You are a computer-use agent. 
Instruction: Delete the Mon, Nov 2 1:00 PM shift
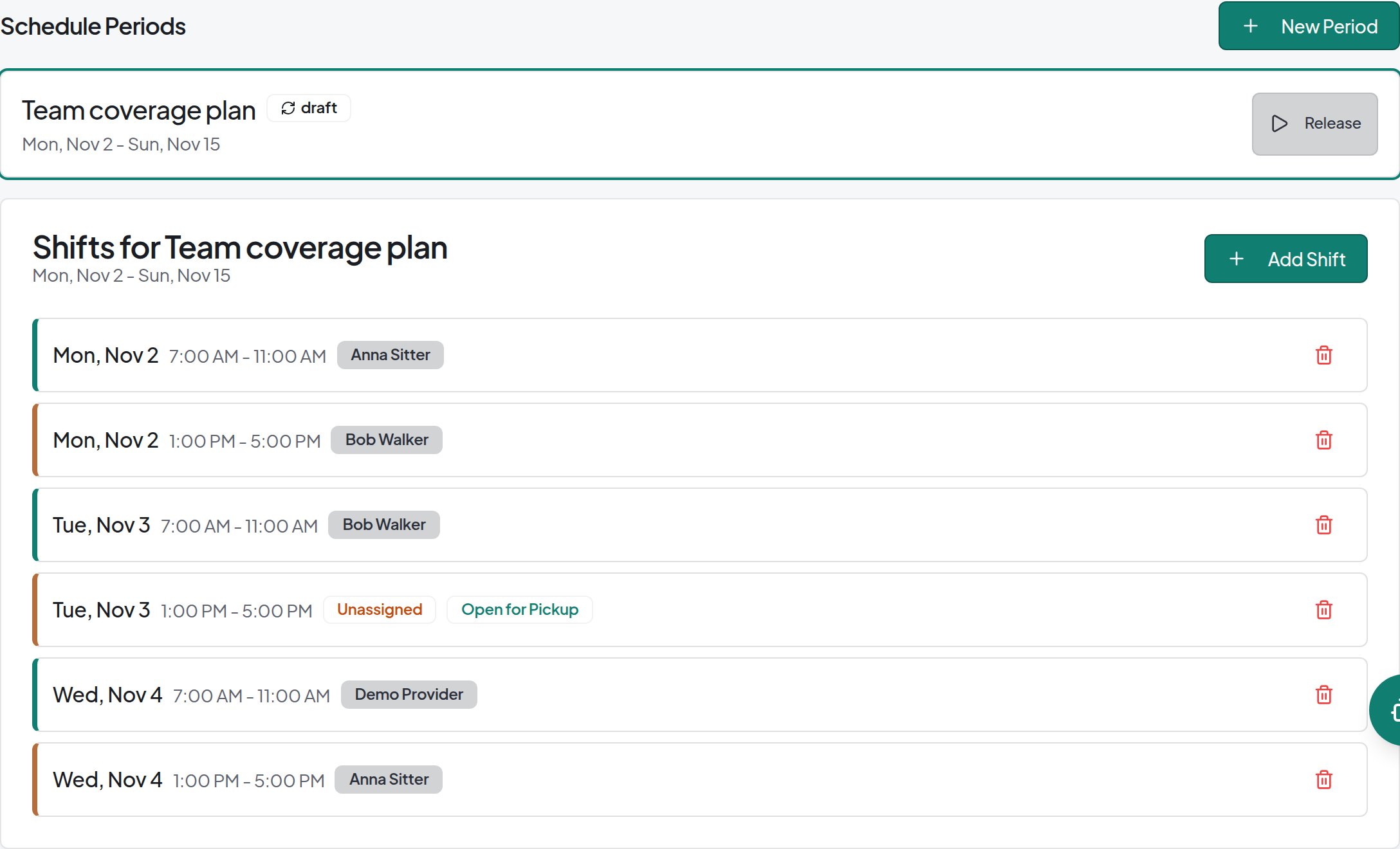1323,440
